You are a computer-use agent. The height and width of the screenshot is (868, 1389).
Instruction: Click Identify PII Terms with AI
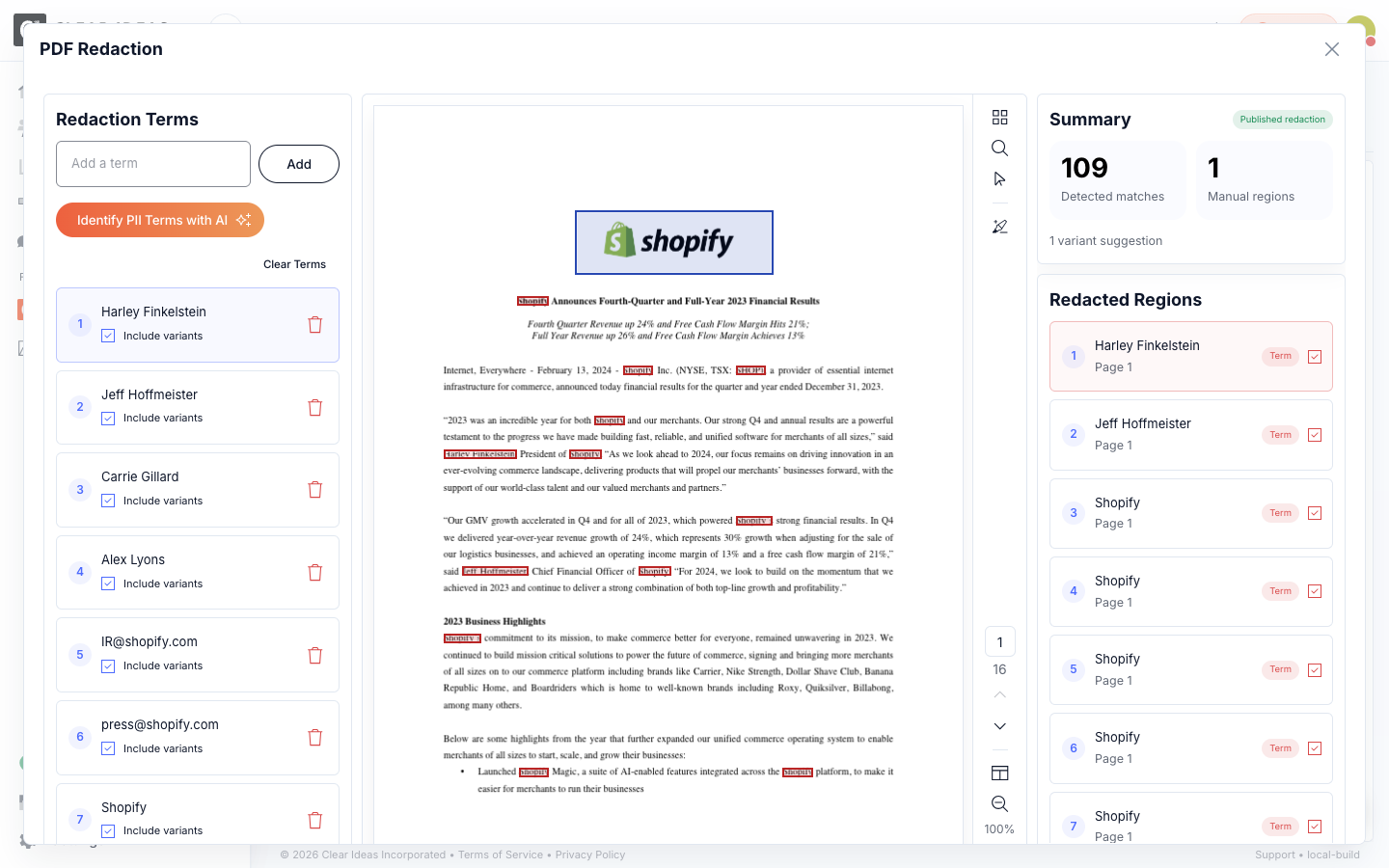point(160,220)
